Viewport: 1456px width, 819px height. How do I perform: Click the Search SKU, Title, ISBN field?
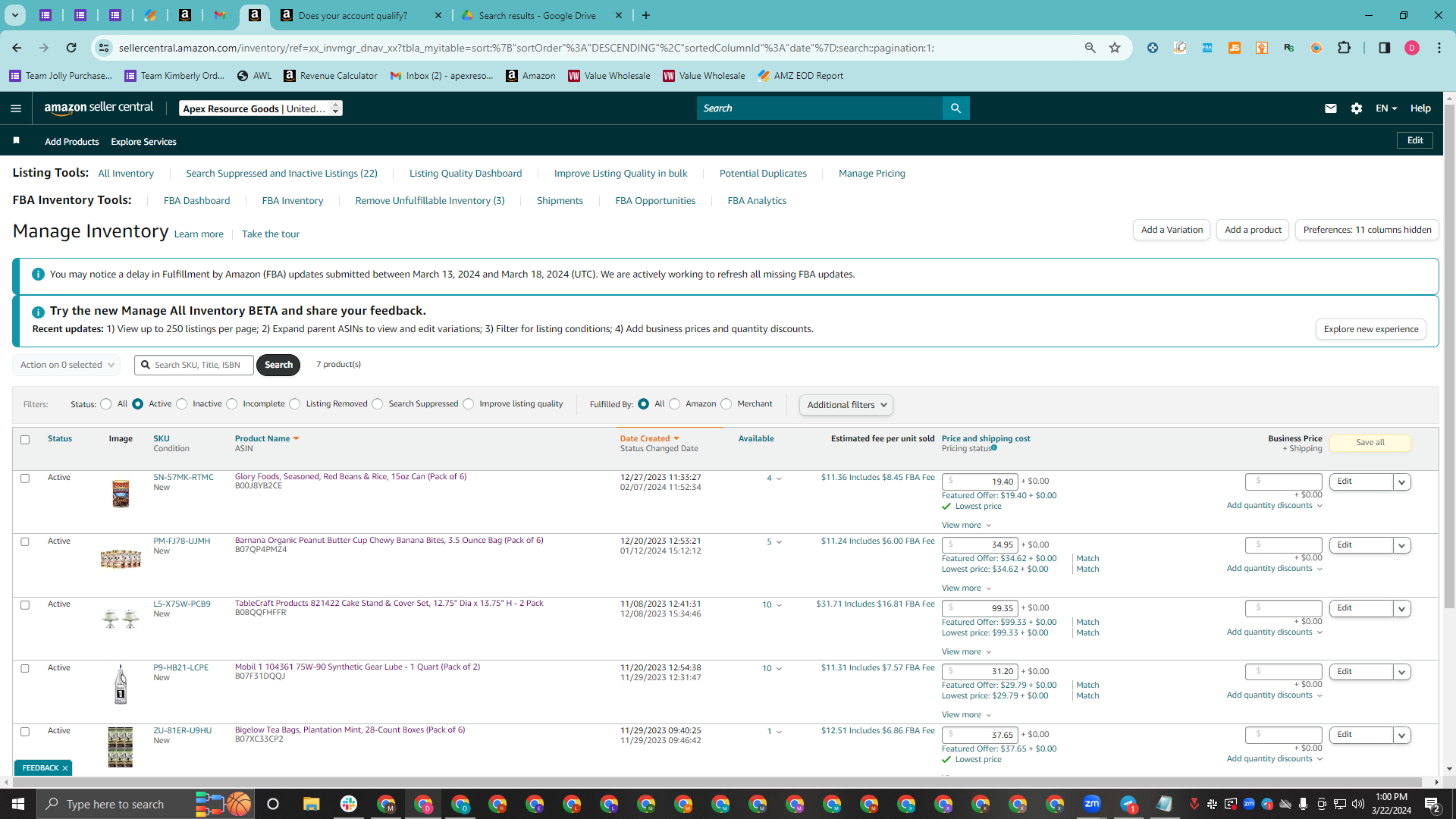point(194,365)
